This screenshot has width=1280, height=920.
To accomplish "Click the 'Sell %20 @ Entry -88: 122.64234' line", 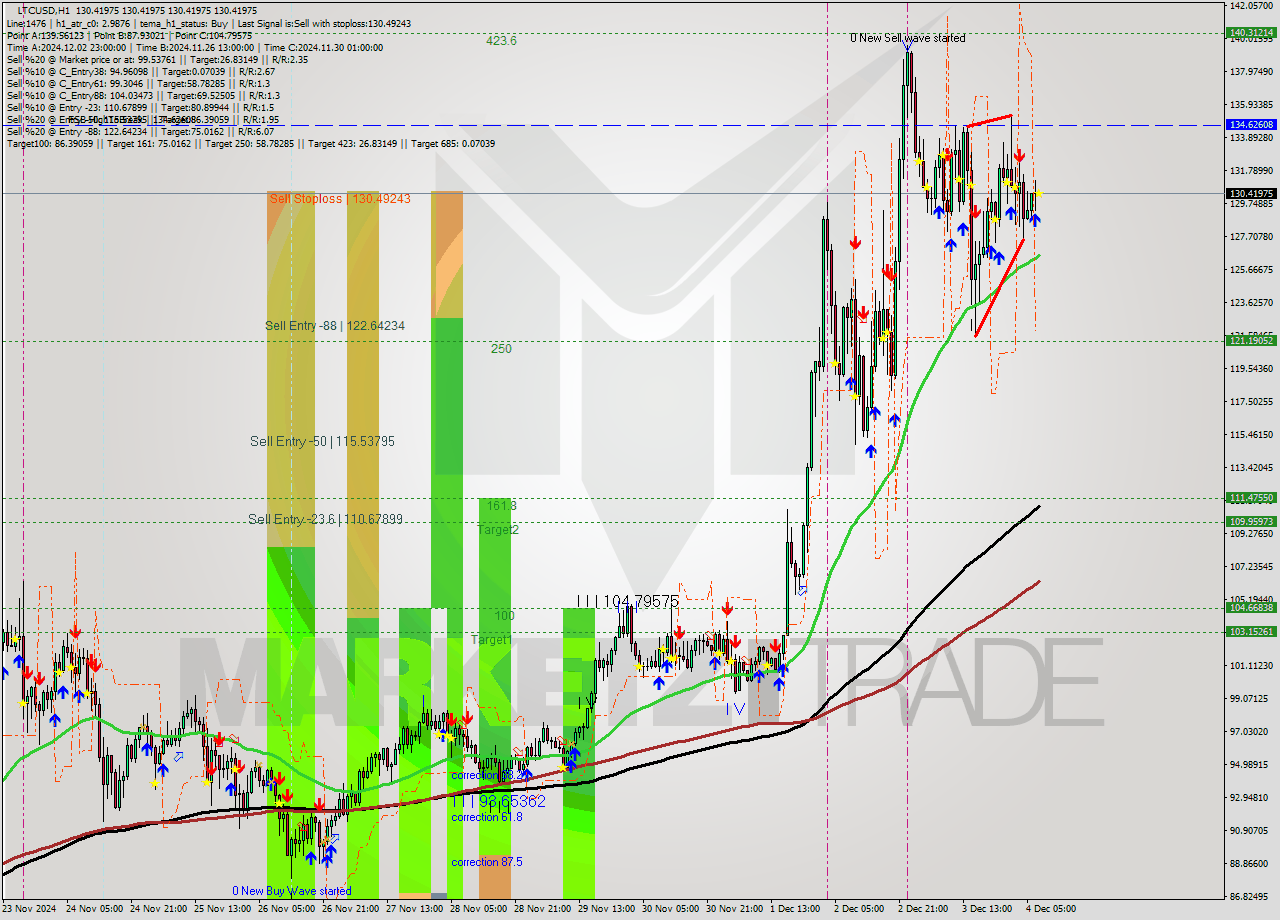I will click(x=140, y=131).
